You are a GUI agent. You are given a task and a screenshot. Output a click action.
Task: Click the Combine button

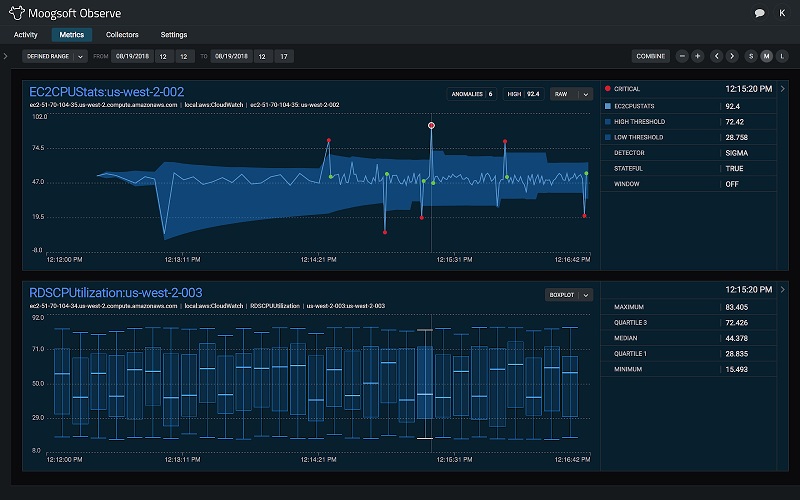(651, 56)
